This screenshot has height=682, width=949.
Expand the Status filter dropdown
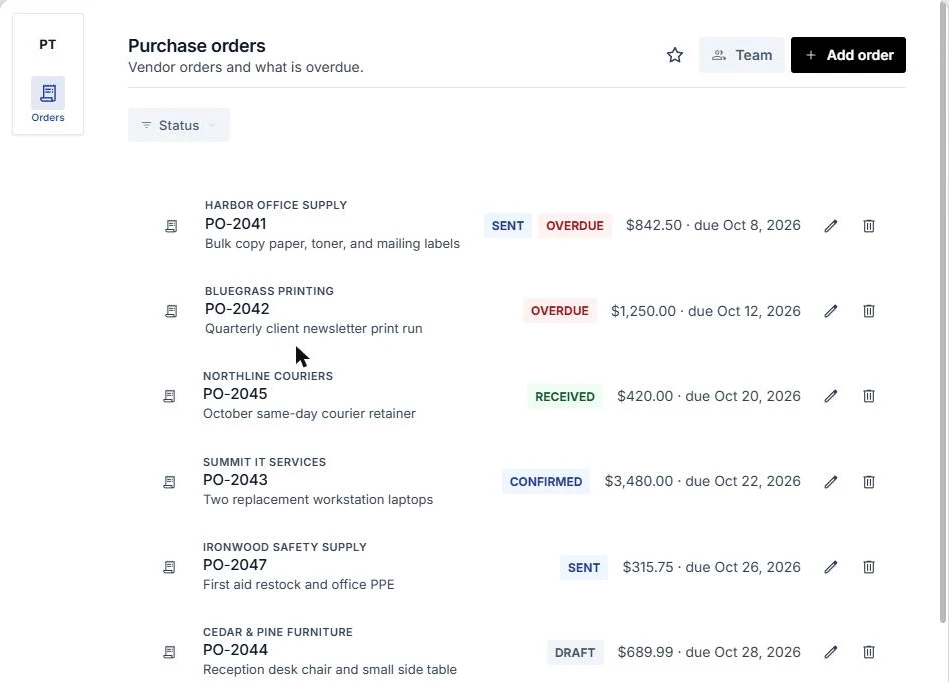pyautogui.click(x=179, y=125)
